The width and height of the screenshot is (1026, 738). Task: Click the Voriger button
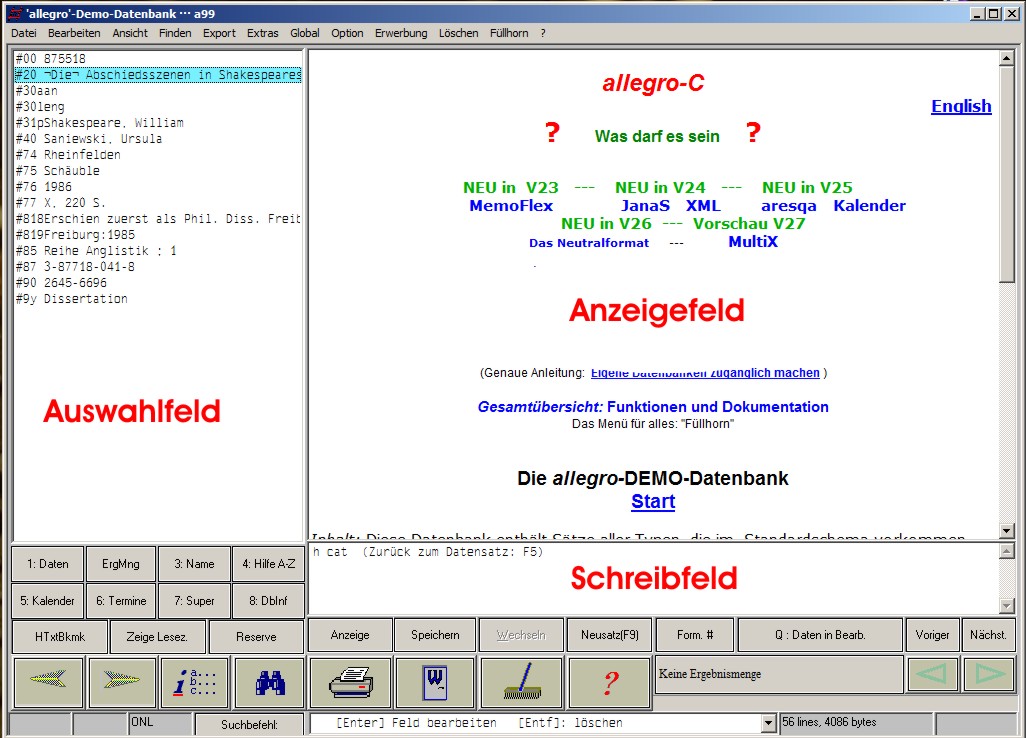click(x=932, y=635)
